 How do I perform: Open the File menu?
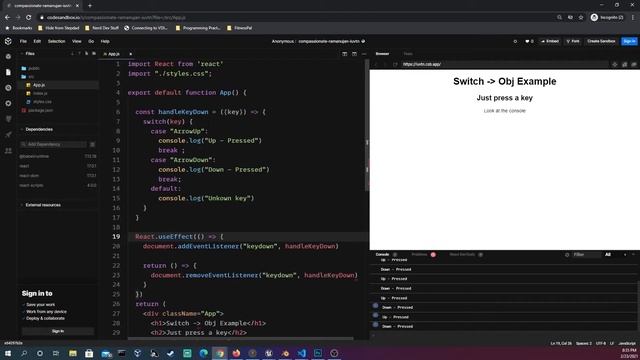(x=23, y=41)
